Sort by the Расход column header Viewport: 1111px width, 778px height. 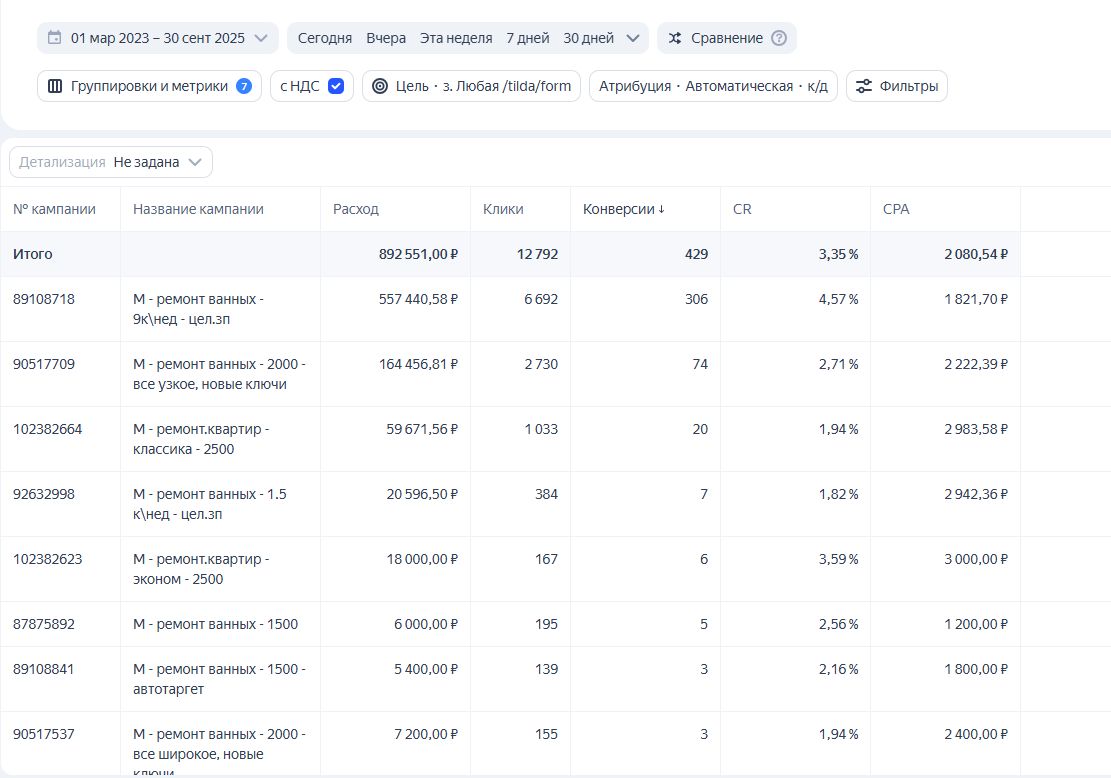356,209
